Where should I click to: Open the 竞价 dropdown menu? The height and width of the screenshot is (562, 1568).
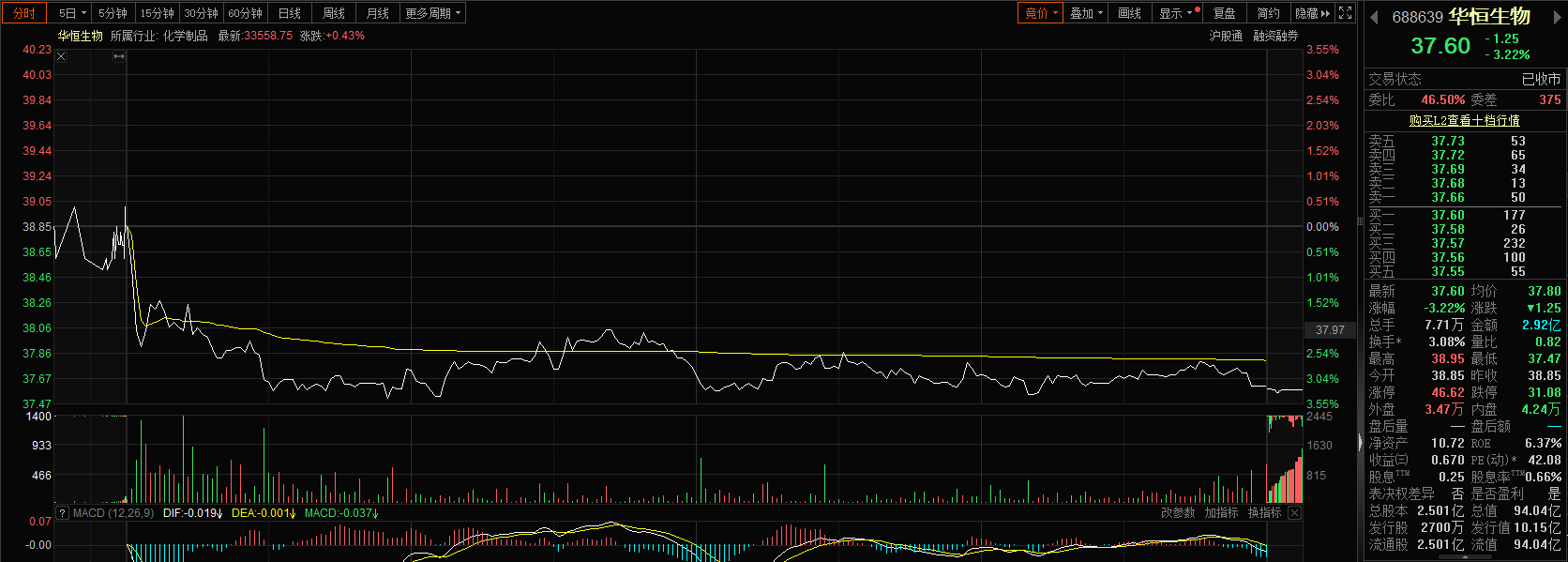coord(1042,13)
